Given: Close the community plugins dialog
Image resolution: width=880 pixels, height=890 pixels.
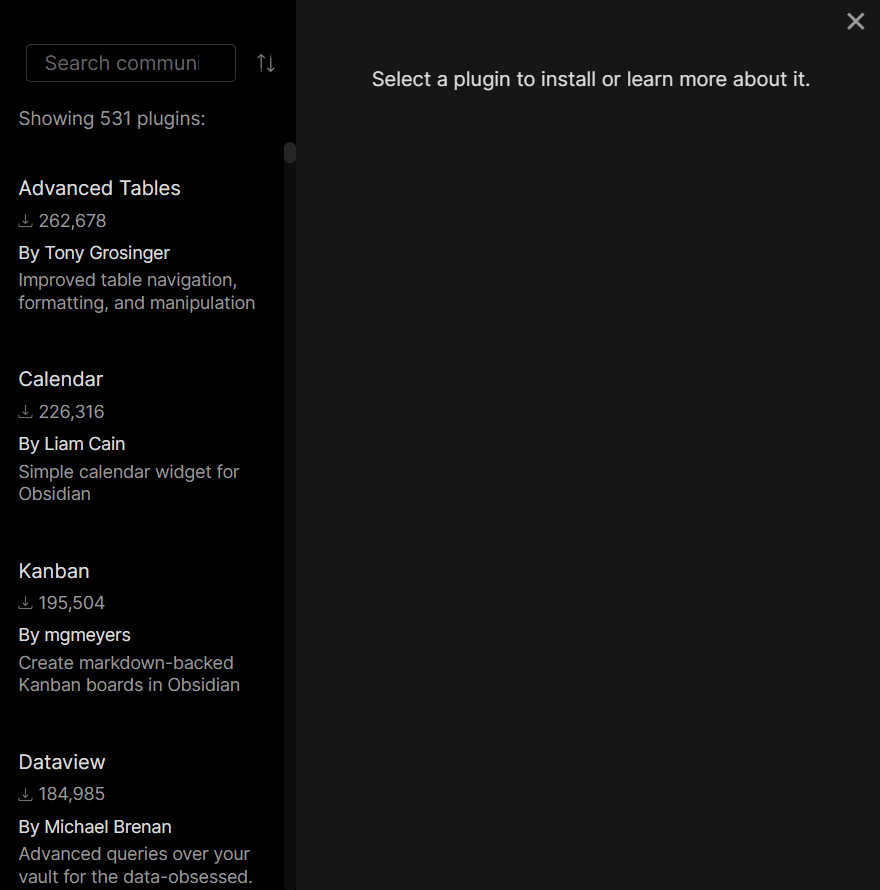Looking at the screenshot, I should point(855,21).
